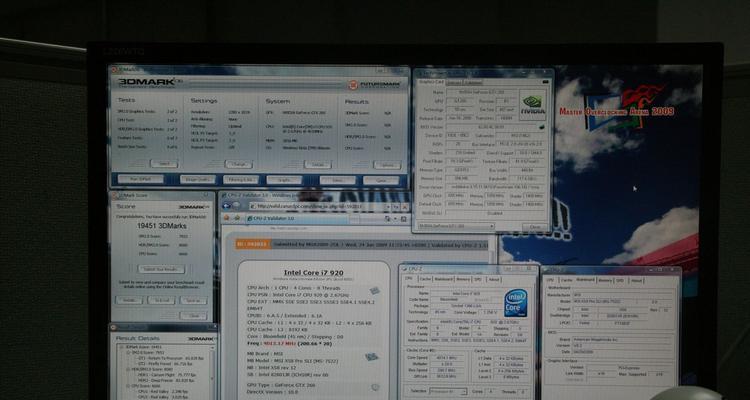Click the browser address bar refresh icon

396,207
